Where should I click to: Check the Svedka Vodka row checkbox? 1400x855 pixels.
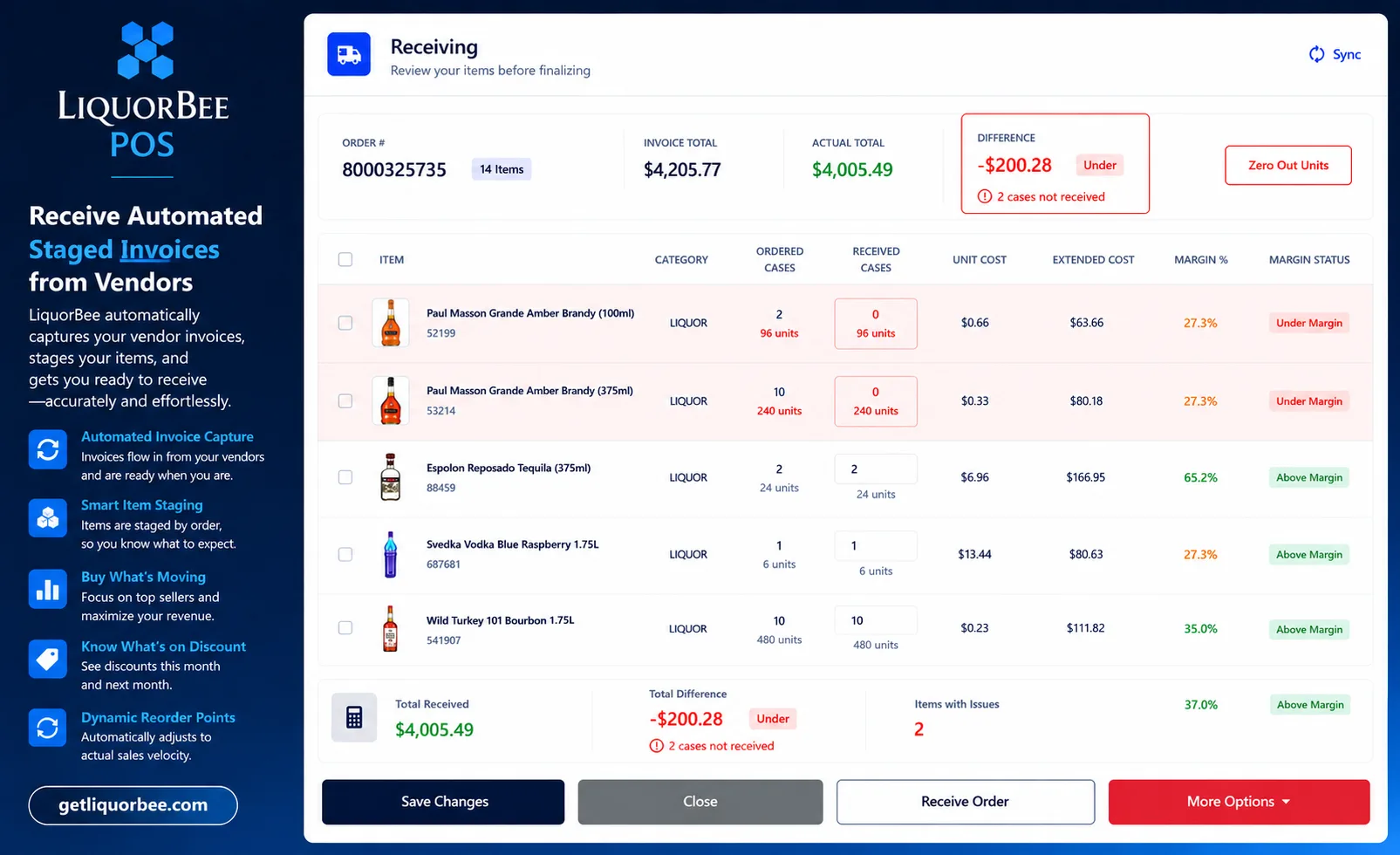tap(345, 554)
